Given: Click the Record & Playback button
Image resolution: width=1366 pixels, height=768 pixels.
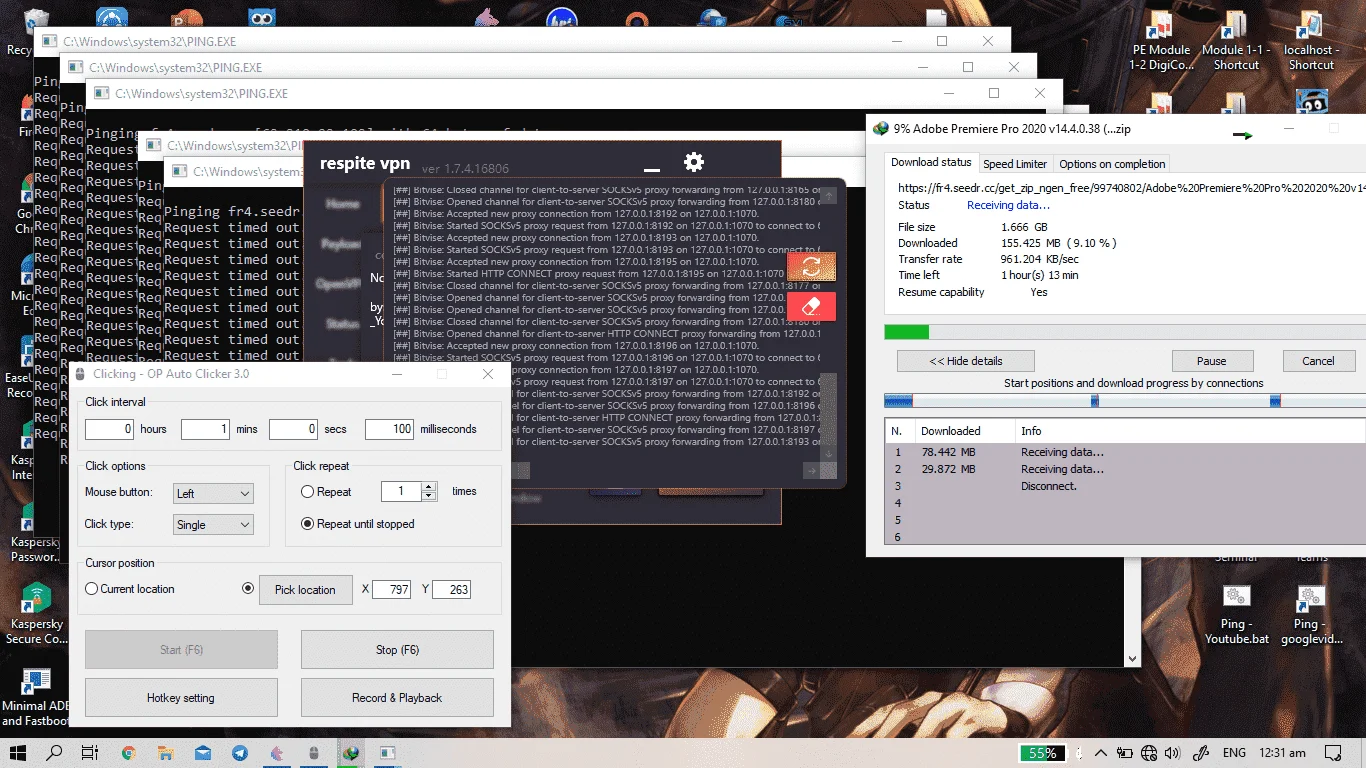Looking at the screenshot, I should point(397,697).
